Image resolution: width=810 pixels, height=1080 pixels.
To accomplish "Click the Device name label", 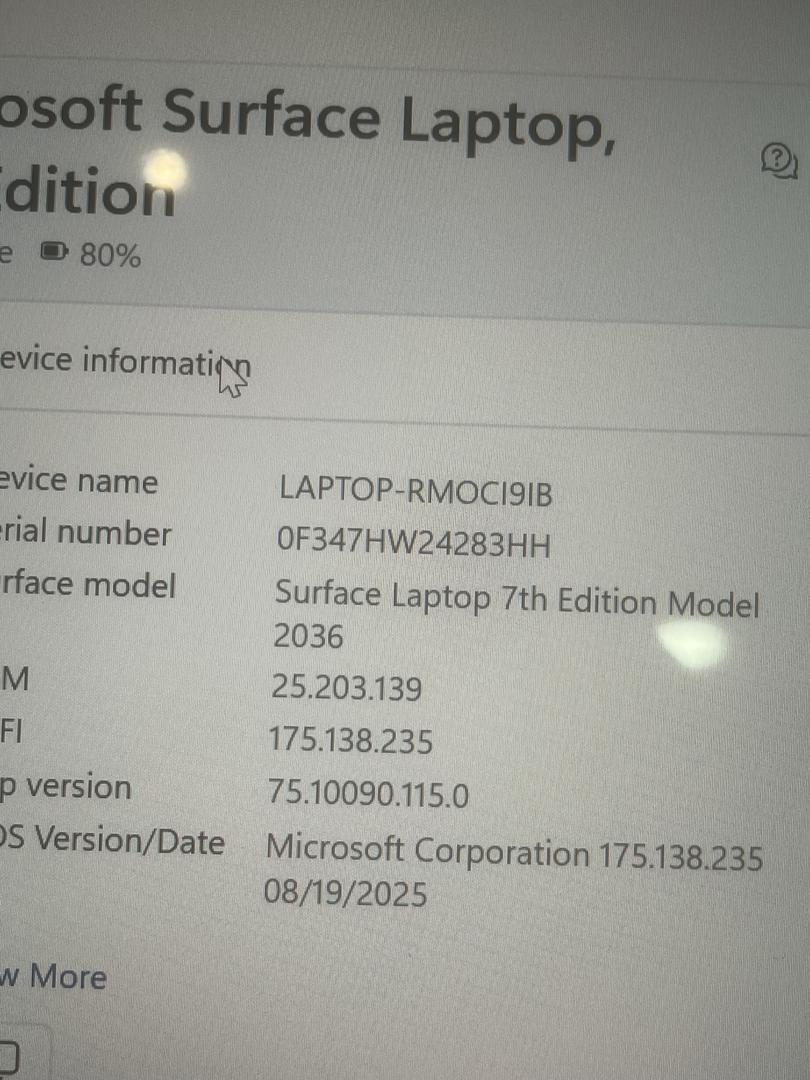I will point(79,479).
